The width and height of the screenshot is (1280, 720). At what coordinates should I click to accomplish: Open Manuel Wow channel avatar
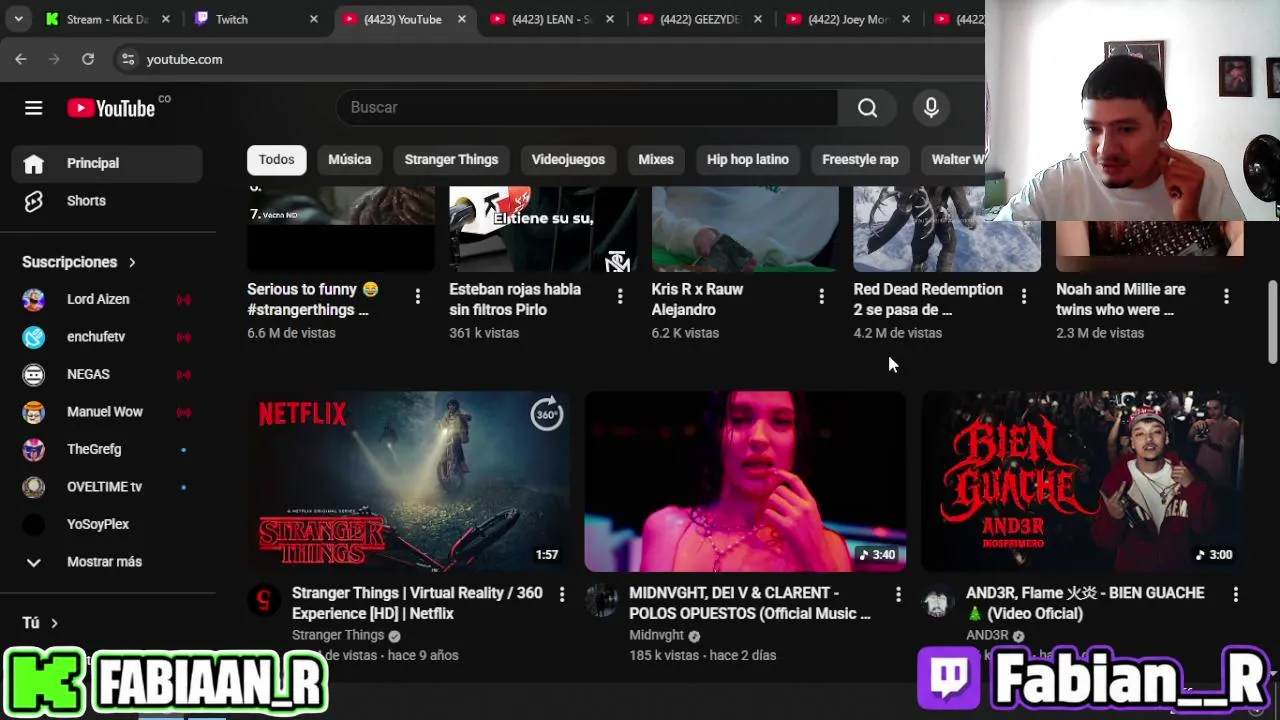coord(34,412)
